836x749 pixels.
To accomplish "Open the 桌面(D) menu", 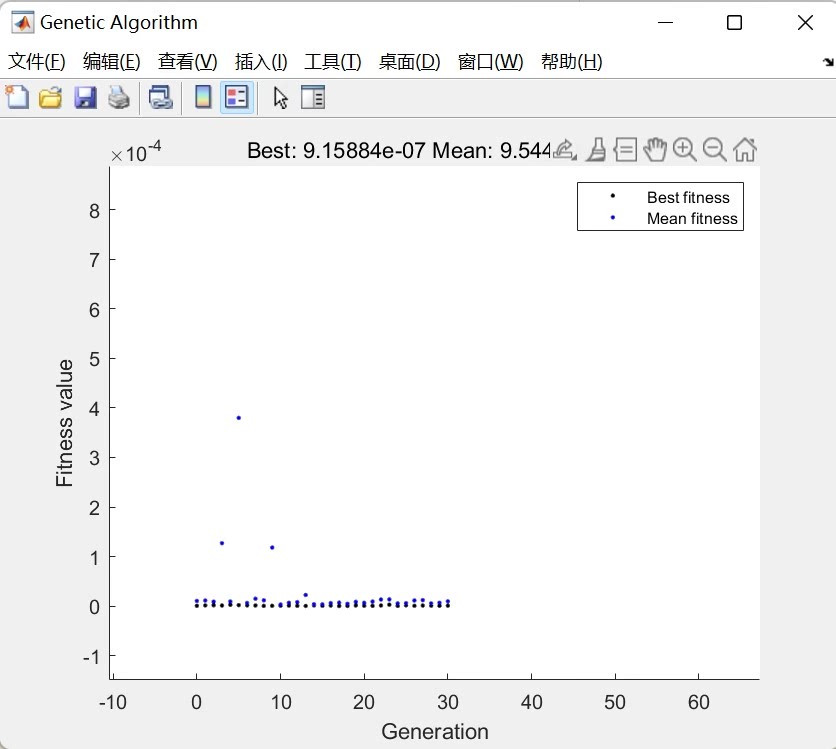I will coord(409,62).
